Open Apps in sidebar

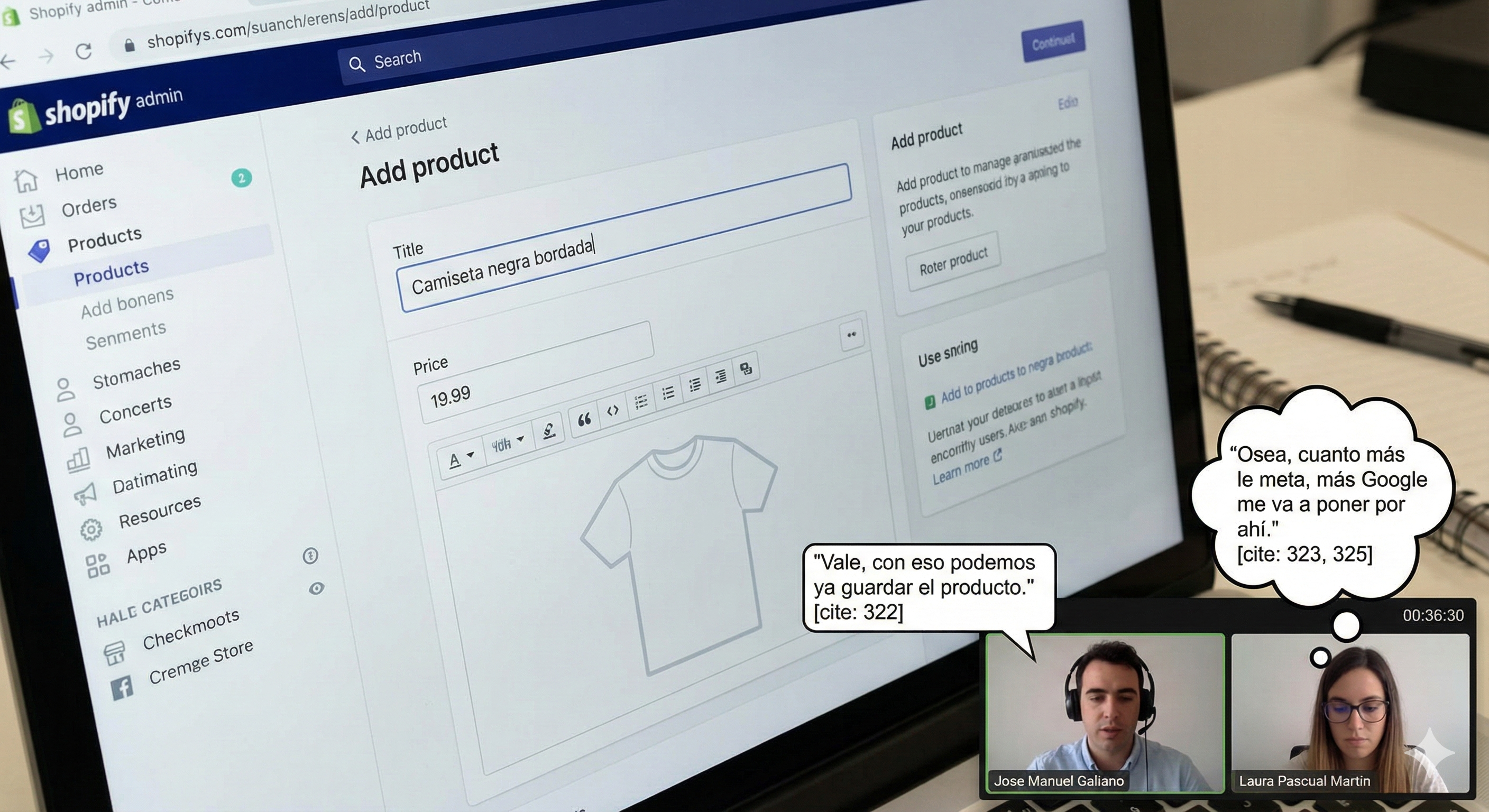click(x=146, y=552)
